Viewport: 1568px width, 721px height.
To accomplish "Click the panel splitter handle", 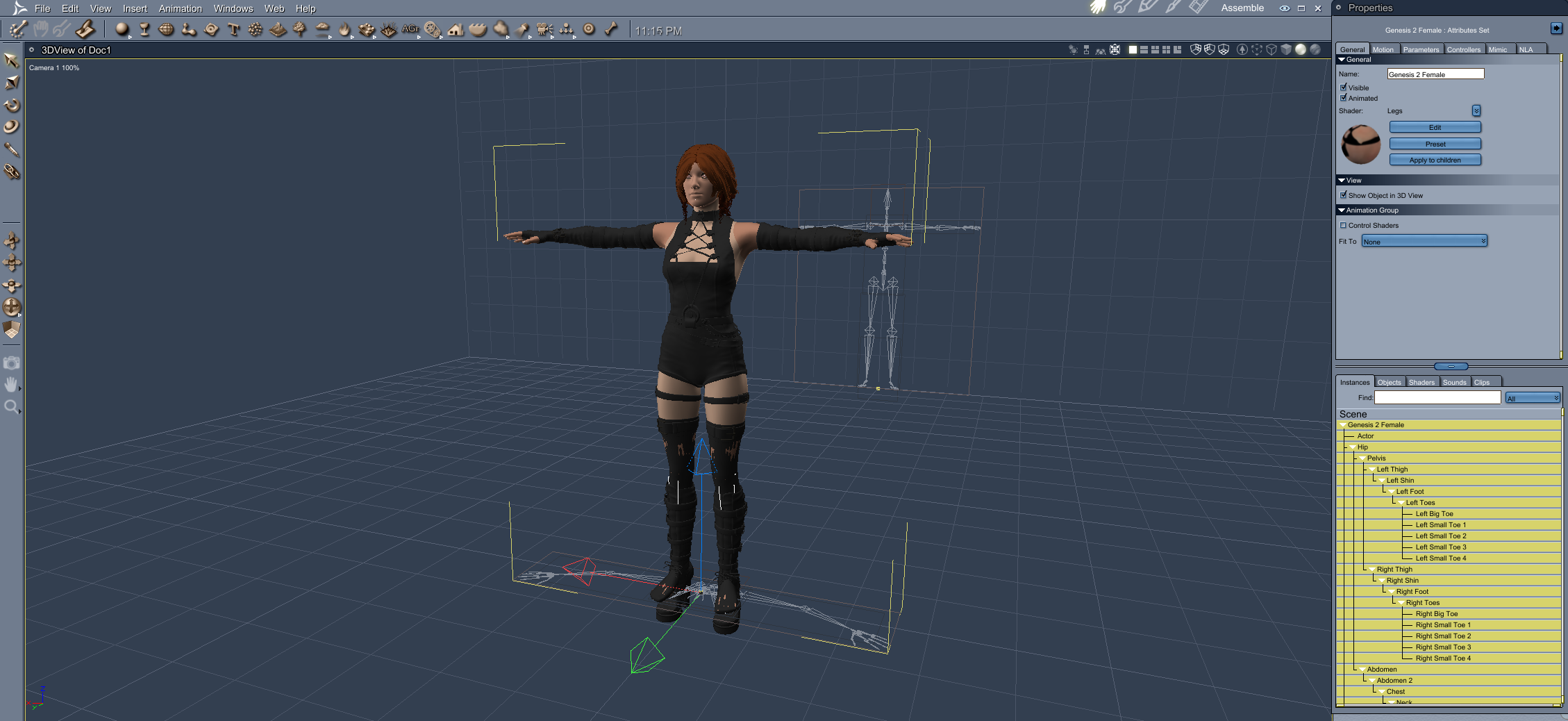I will pos(1451,366).
